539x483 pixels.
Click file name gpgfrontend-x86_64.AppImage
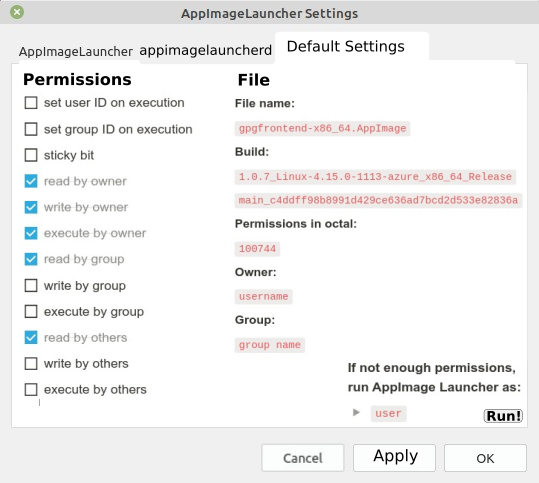322,129
